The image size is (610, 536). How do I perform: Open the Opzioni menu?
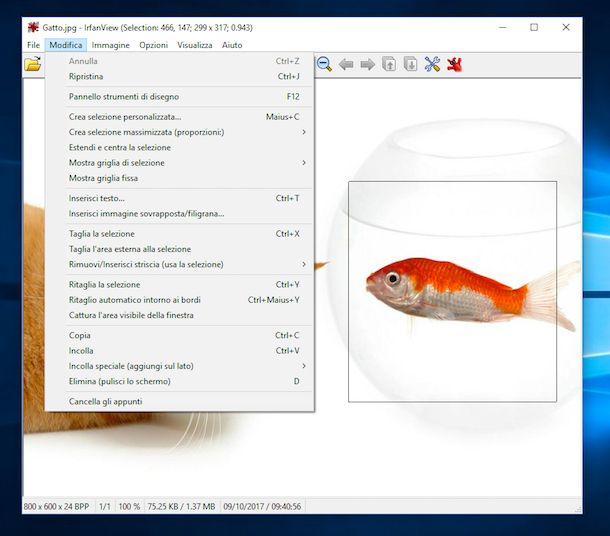[x=153, y=45]
